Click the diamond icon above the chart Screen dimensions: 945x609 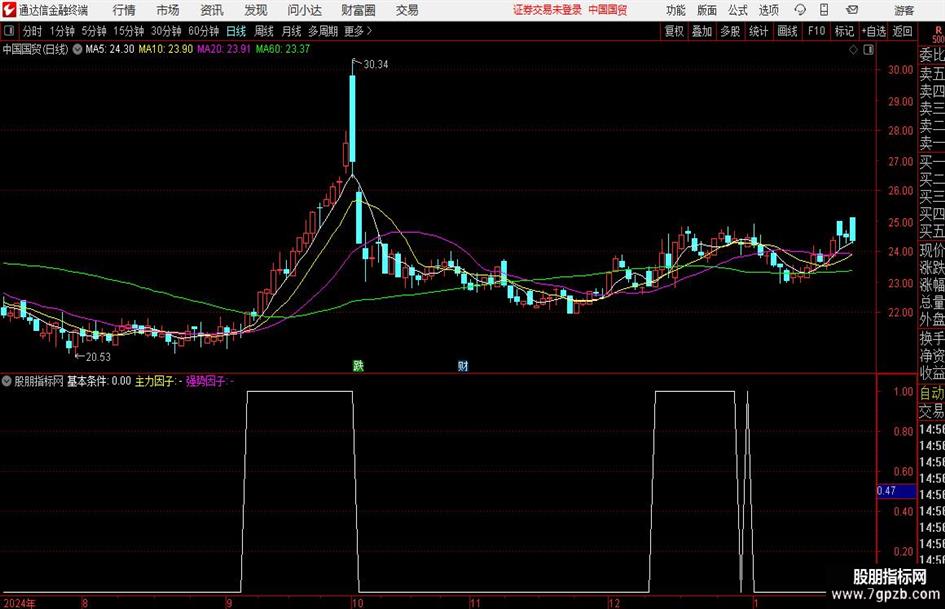click(853, 50)
